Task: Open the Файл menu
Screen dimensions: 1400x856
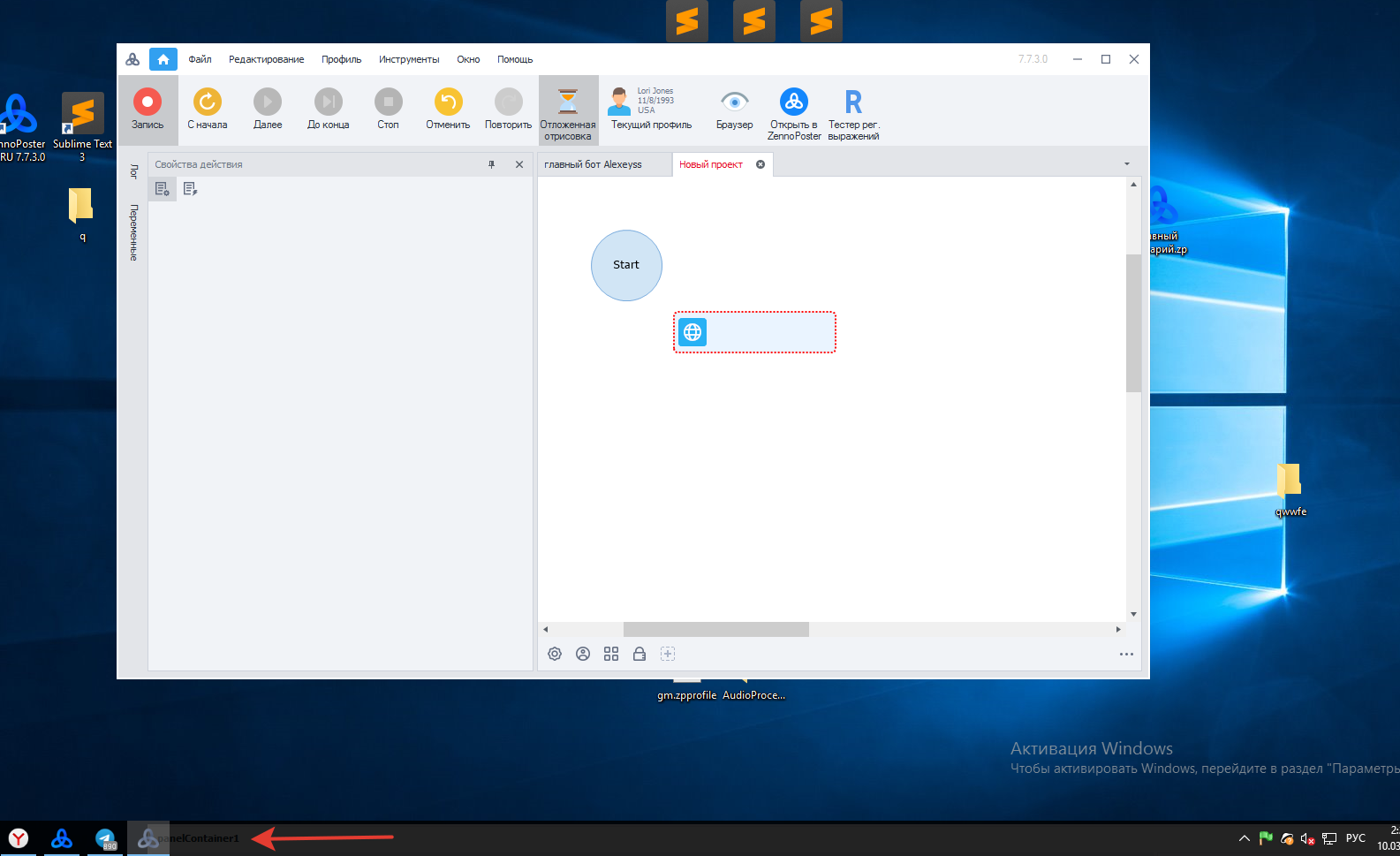Action: click(x=200, y=59)
